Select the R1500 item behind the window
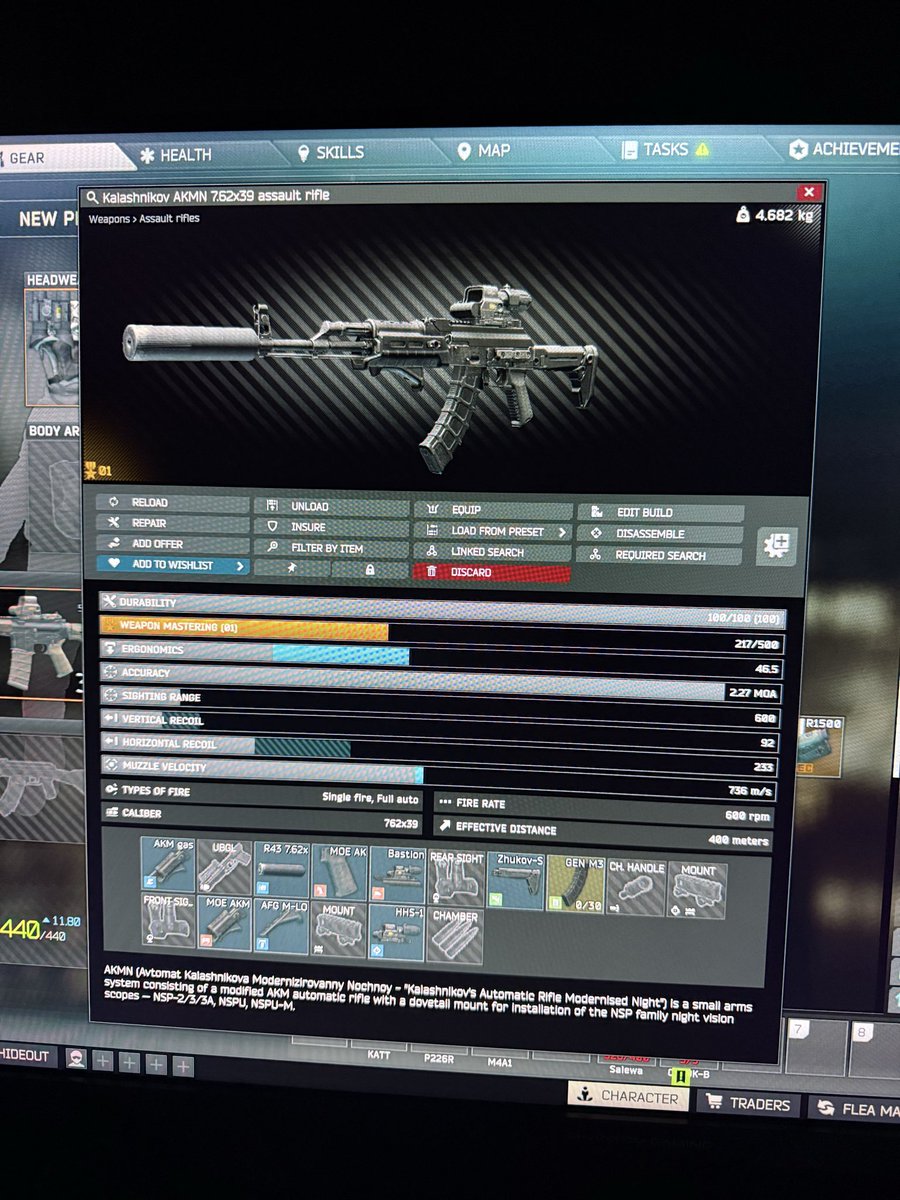The width and height of the screenshot is (900, 1200). point(819,745)
